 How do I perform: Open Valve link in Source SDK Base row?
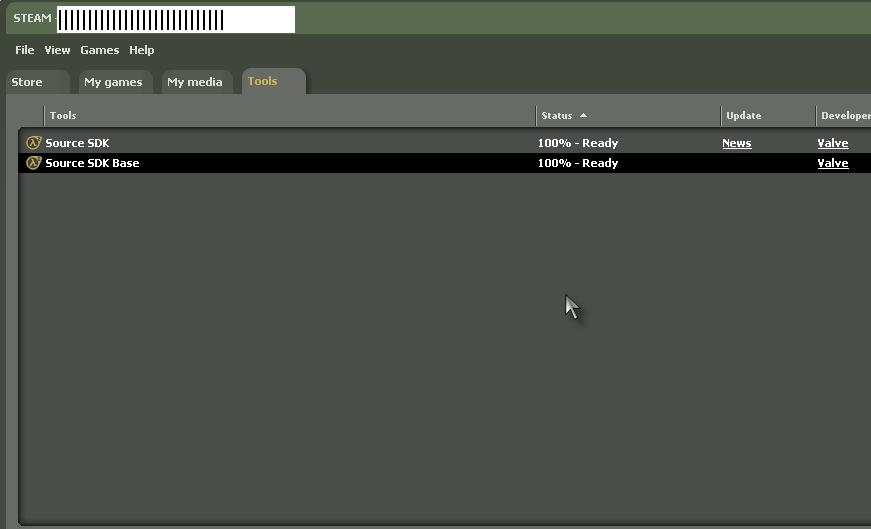coord(833,163)
